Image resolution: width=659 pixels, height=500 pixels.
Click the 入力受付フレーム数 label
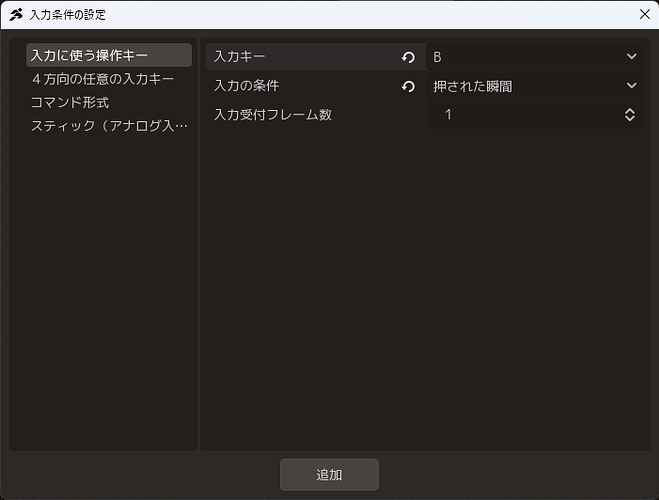click(273, 115)
